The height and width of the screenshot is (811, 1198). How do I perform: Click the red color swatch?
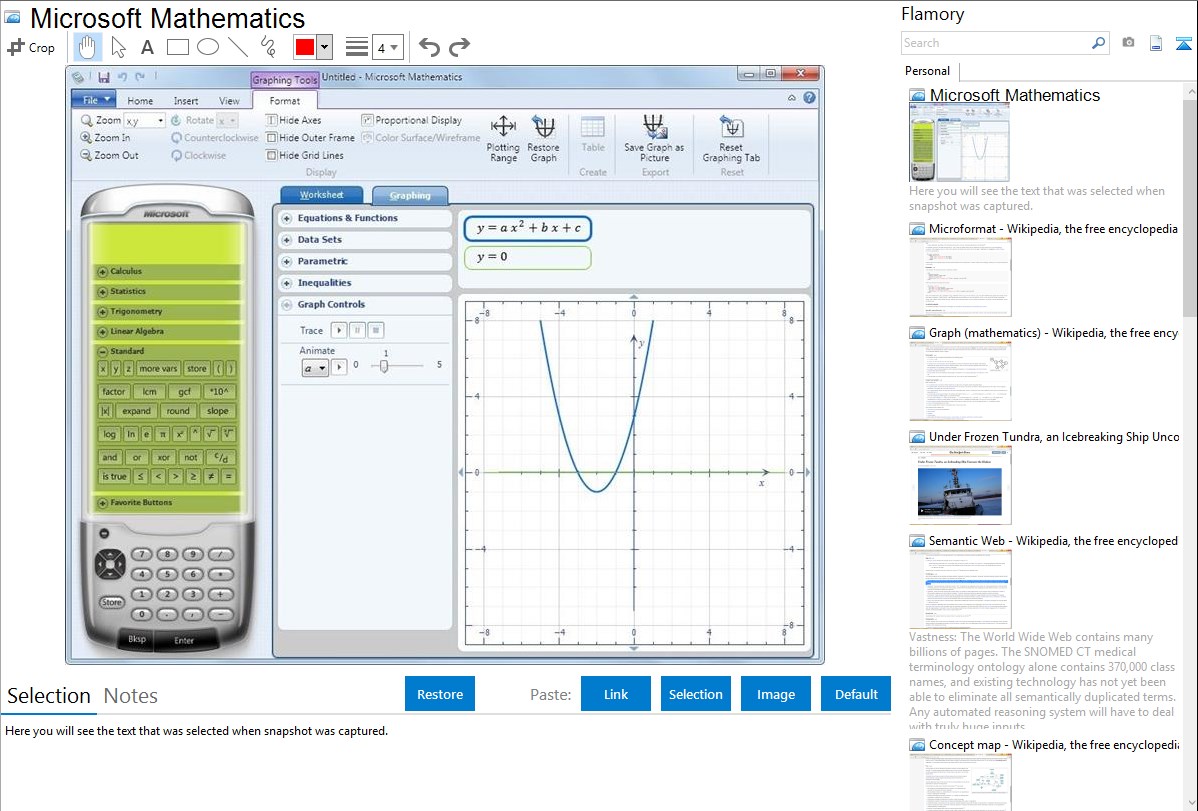click(x=305, y=47)
